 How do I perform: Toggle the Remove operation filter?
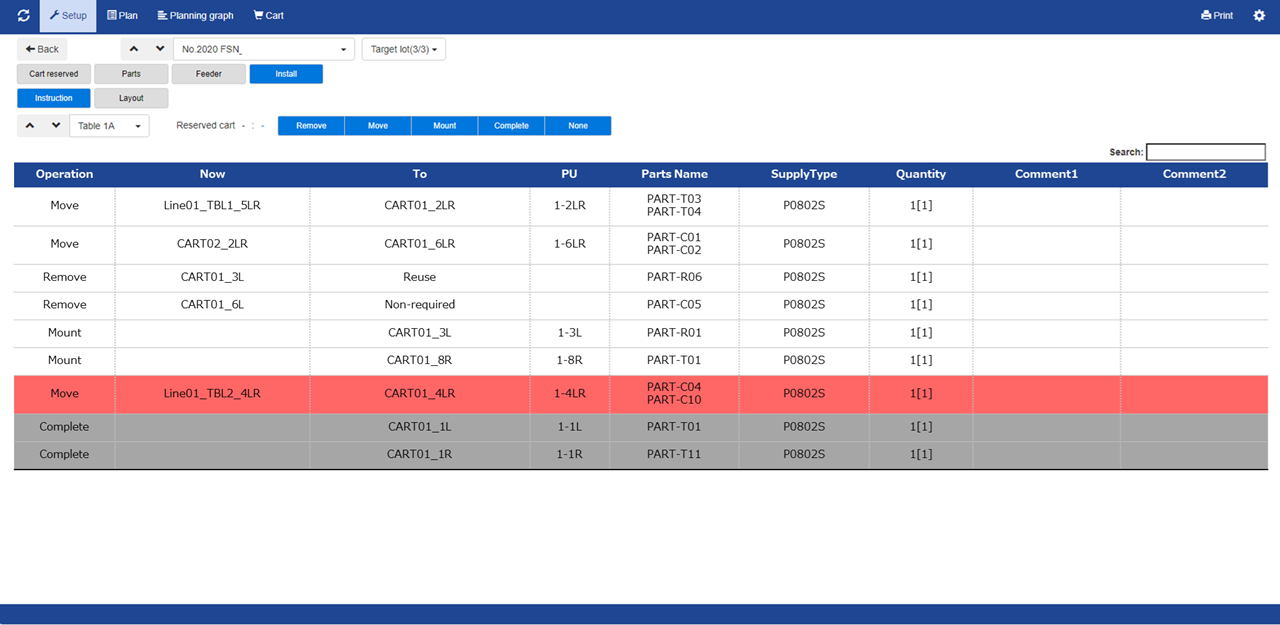(x=311, y=126)
